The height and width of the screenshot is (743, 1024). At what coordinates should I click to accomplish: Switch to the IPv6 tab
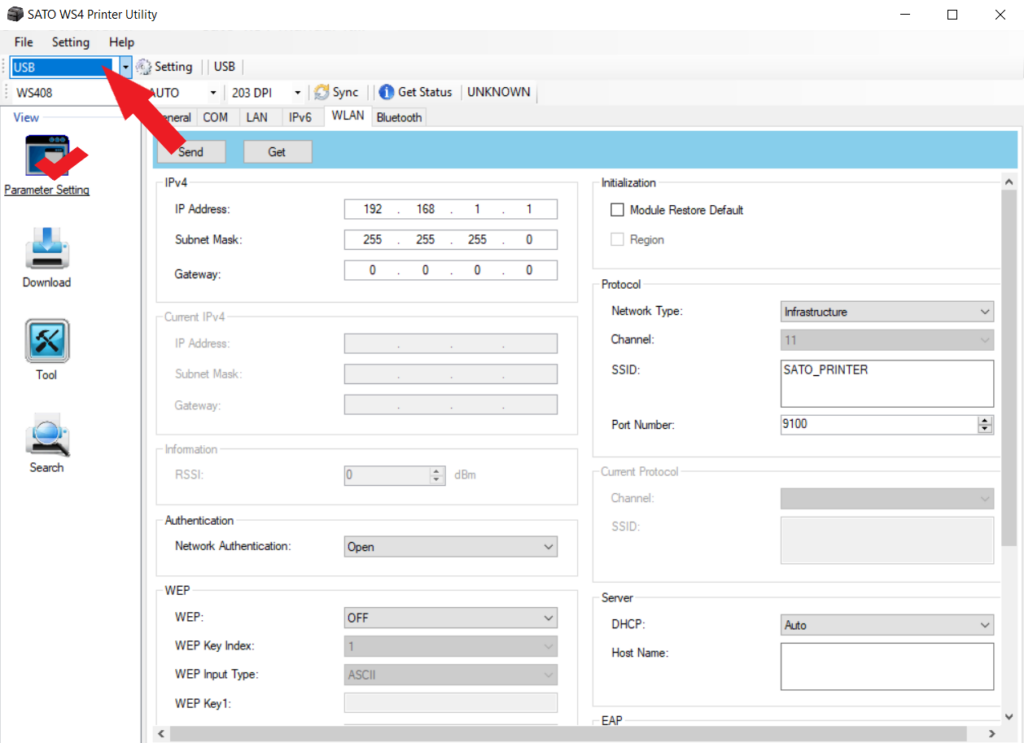(x=300, y=118)
